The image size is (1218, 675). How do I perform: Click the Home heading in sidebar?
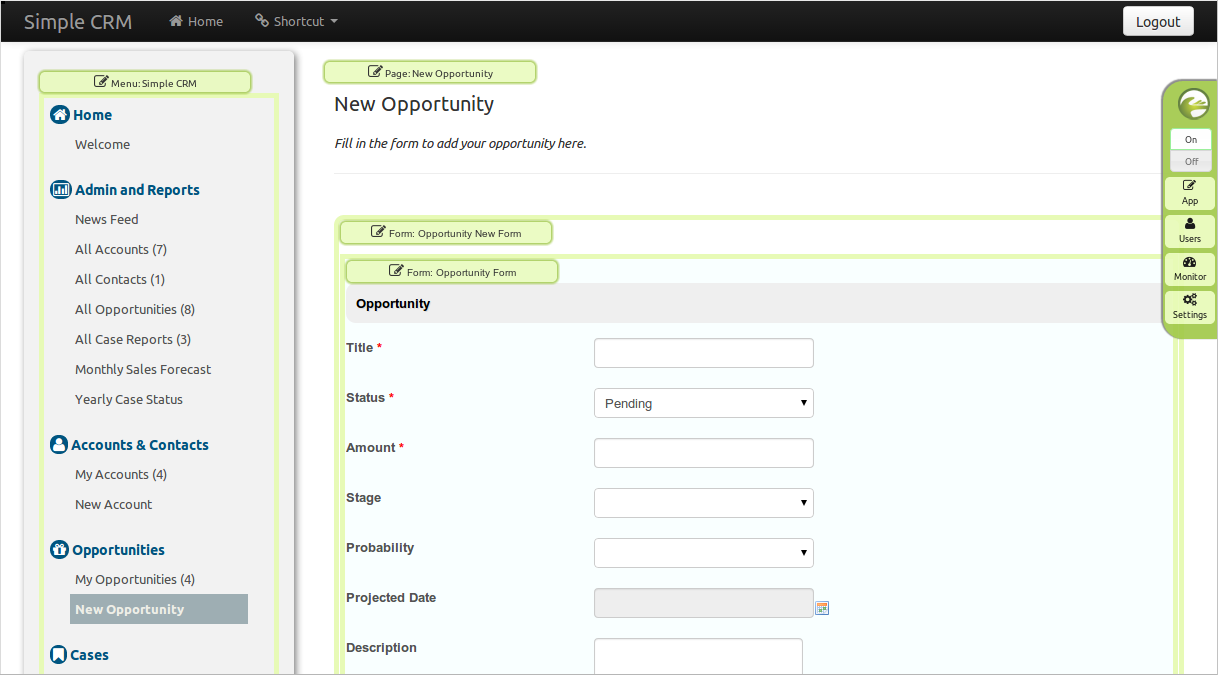click(92, 115)
